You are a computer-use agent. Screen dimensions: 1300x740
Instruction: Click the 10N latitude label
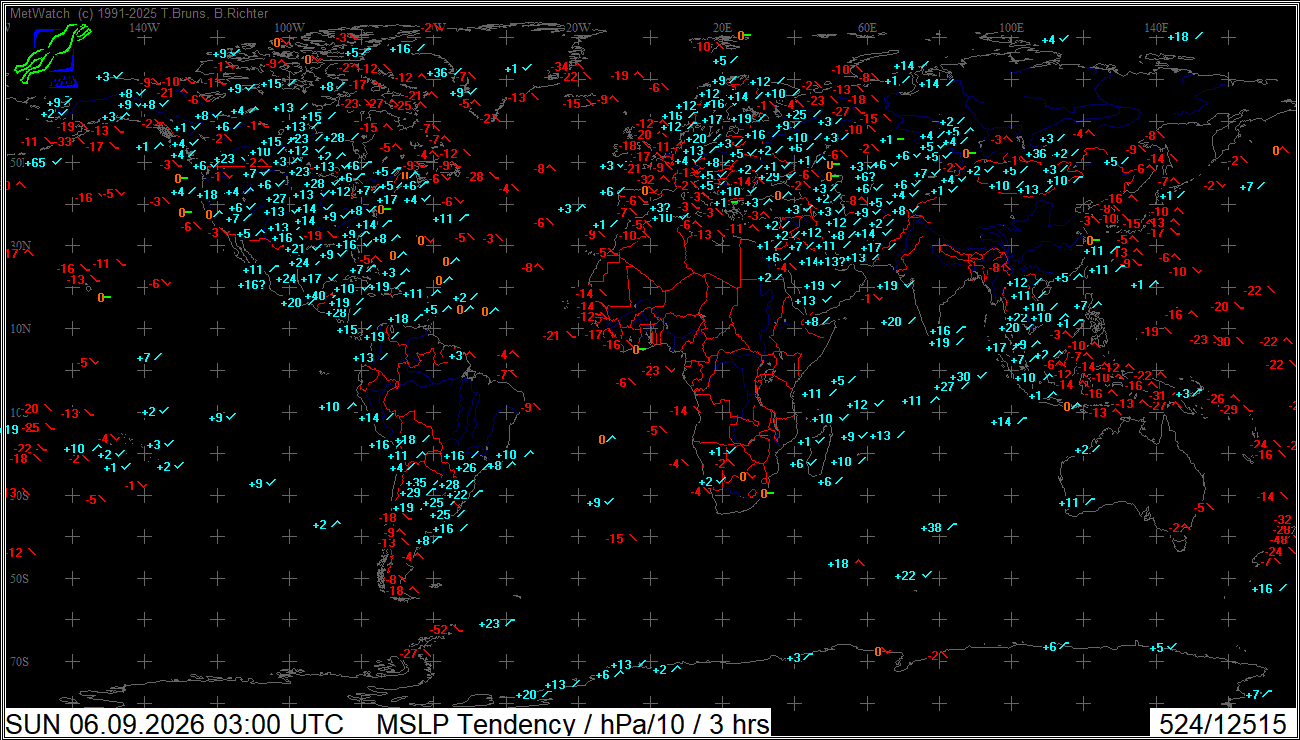point(19,328)
